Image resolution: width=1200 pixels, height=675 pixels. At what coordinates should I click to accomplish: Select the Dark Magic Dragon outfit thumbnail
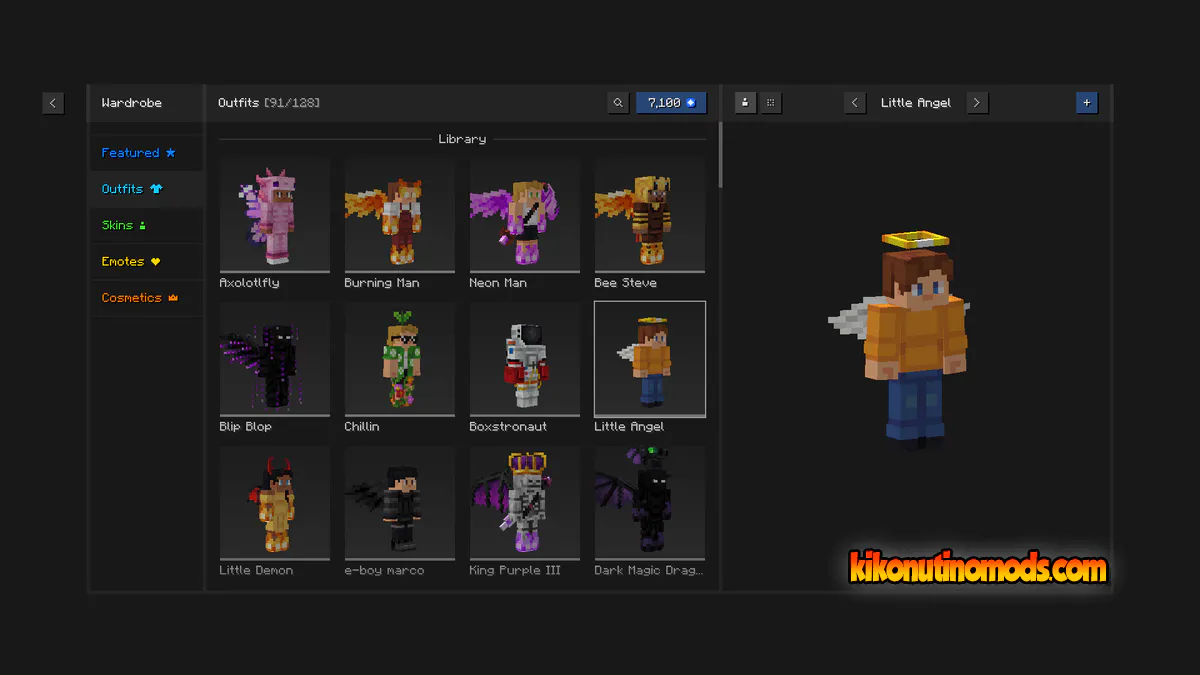coord(650,503)
